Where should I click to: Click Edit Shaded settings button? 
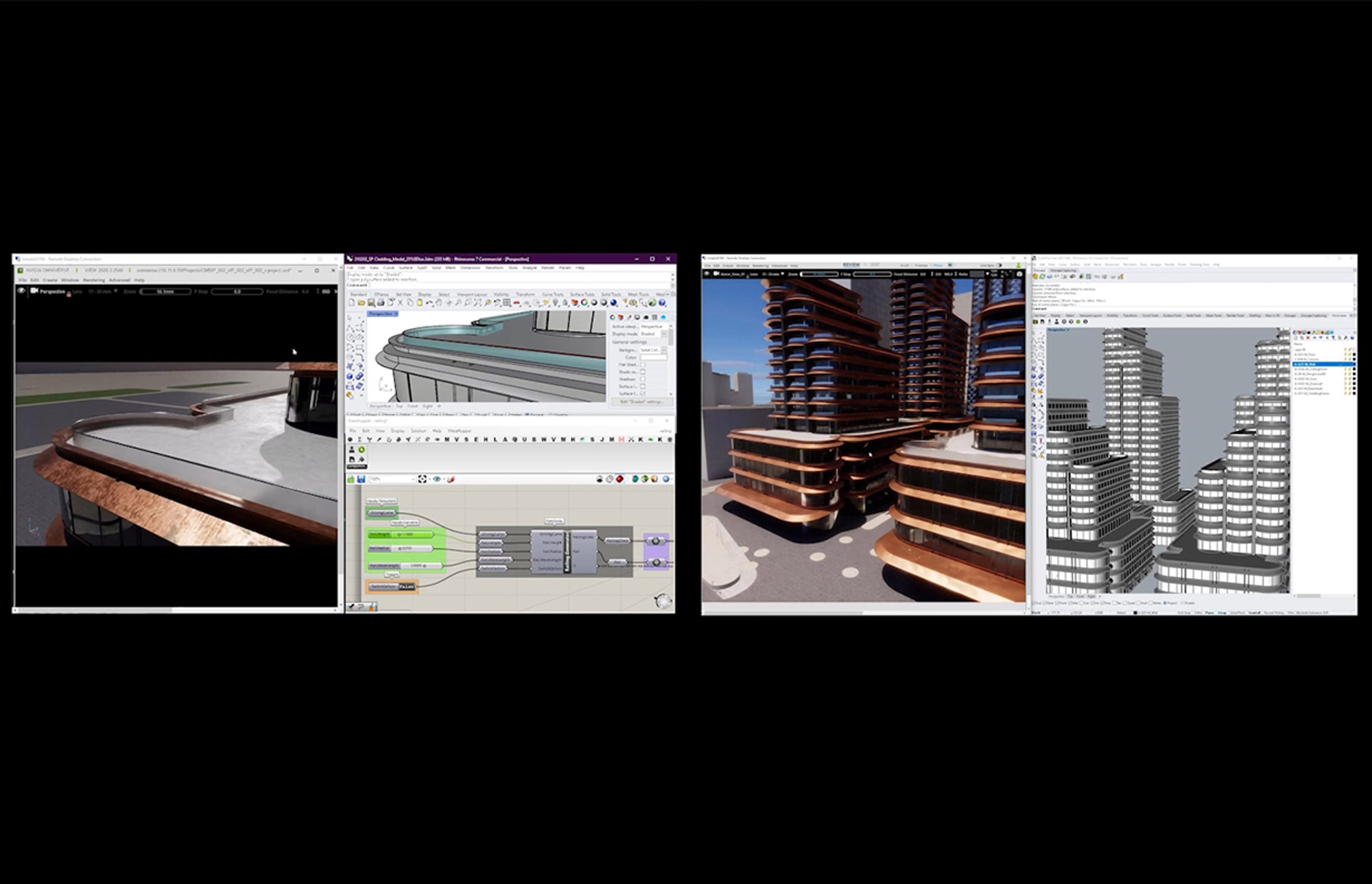(641, 402)
